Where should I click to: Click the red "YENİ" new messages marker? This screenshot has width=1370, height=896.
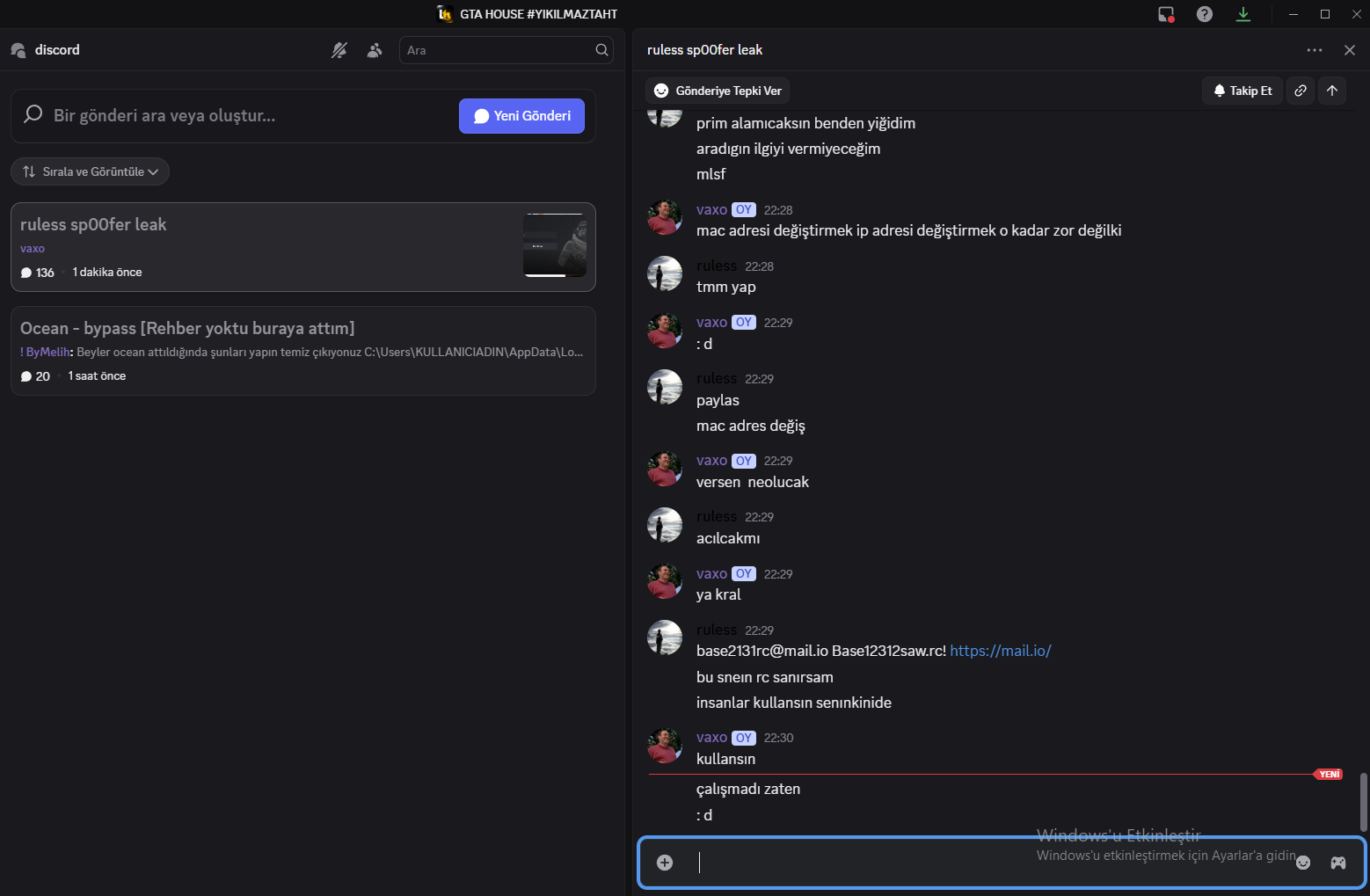pos(1330,775)
